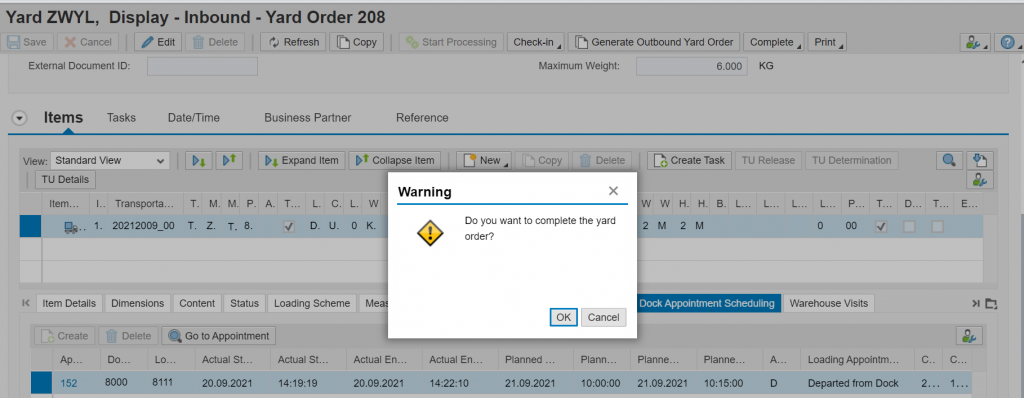
Task: Open the Loading Scheme tab
Action: click(313, 303)
